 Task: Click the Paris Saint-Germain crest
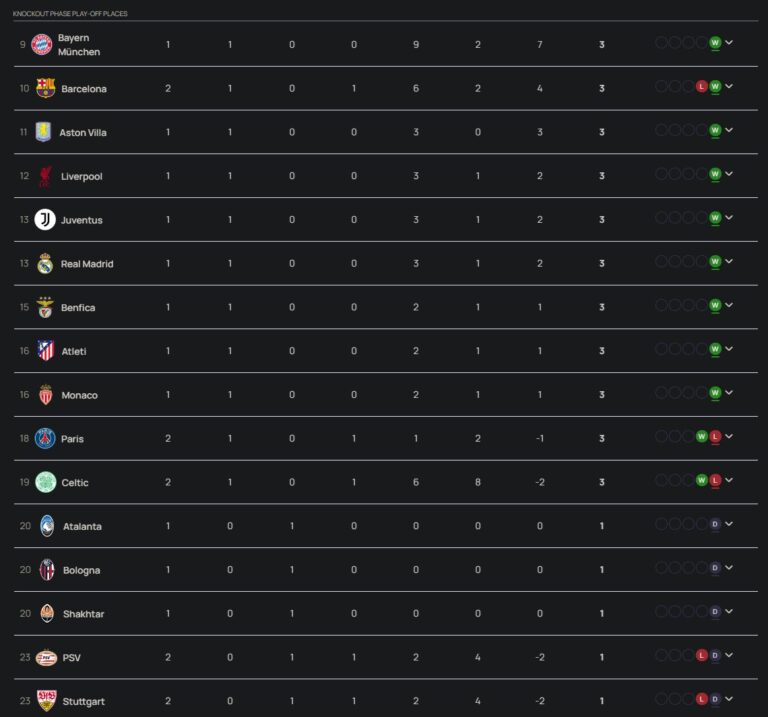(45, 438)
